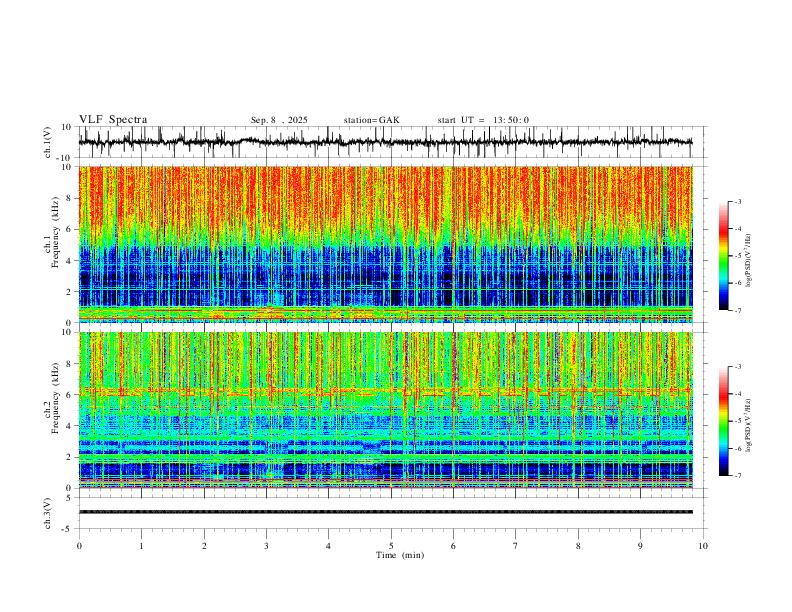
Task: Click the "4" tick on the time axis
Action: pyautogui.click(x=329, y=546)
